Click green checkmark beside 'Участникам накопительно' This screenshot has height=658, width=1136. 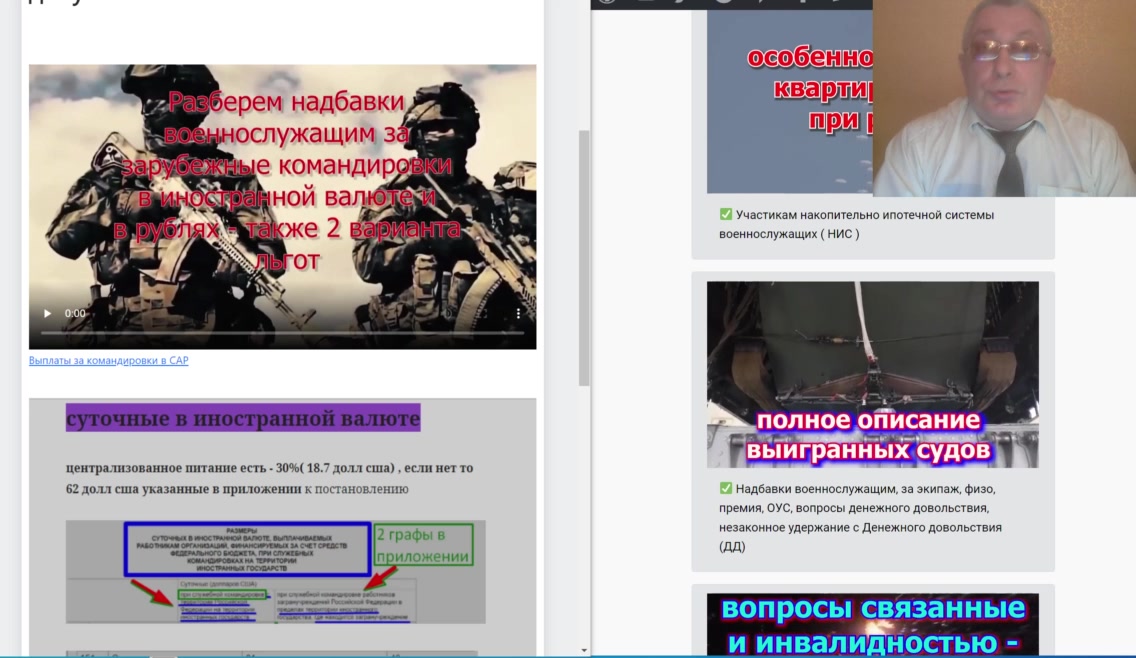coord(726,215)
